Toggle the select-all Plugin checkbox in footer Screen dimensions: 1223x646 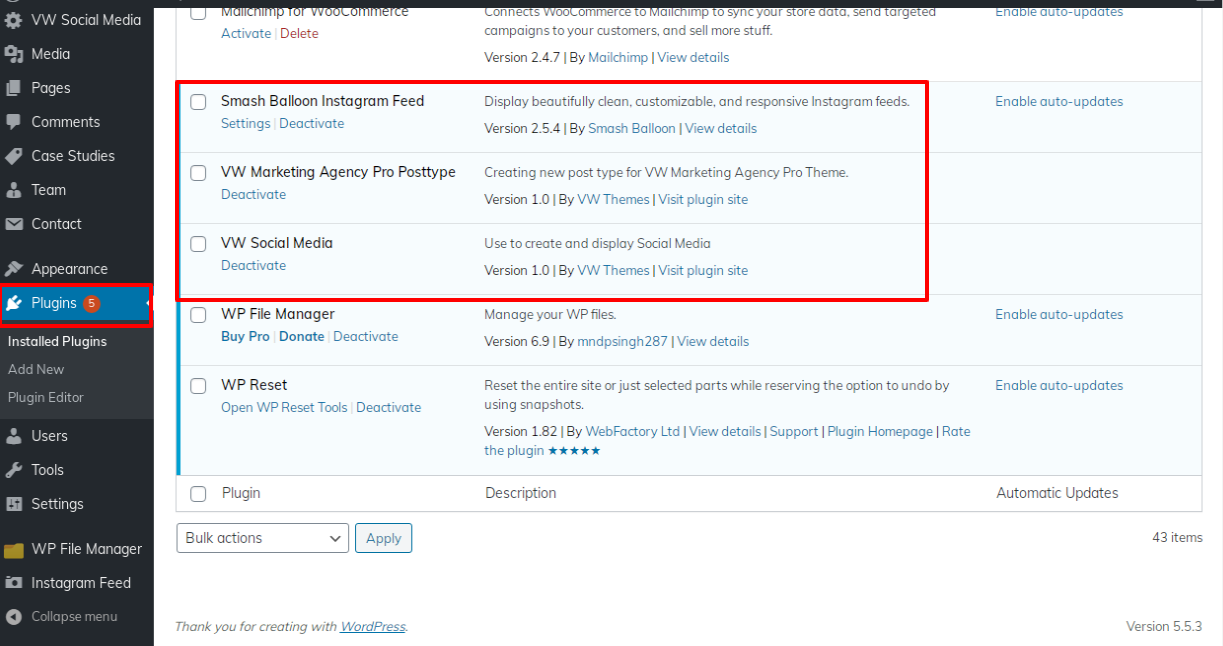coord(198,494)
